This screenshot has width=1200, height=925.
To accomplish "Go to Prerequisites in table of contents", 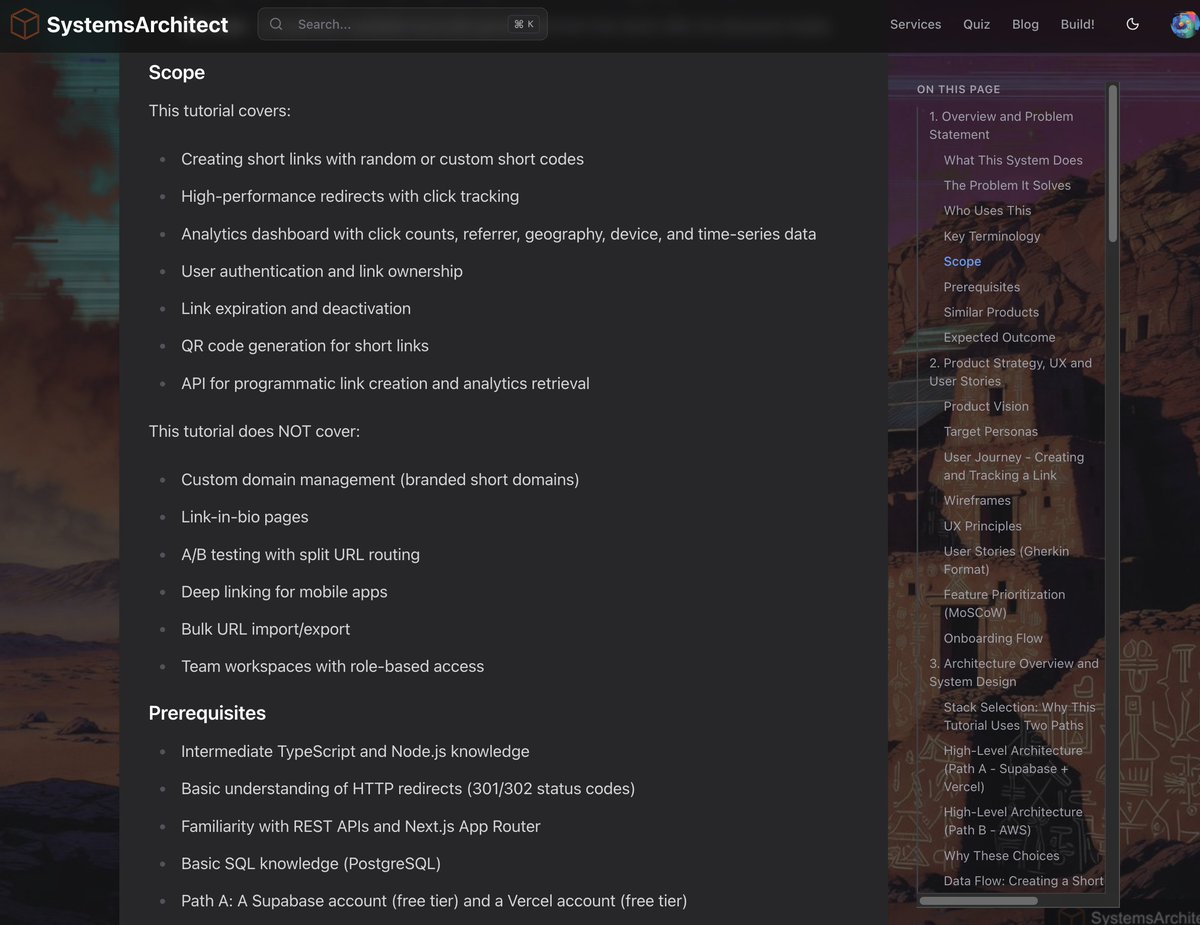I will (x=982, y=287).
